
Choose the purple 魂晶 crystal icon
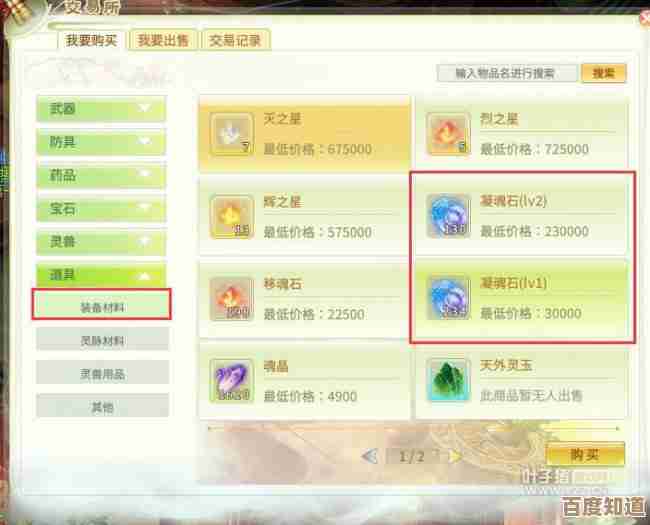[x=232, y=381]
